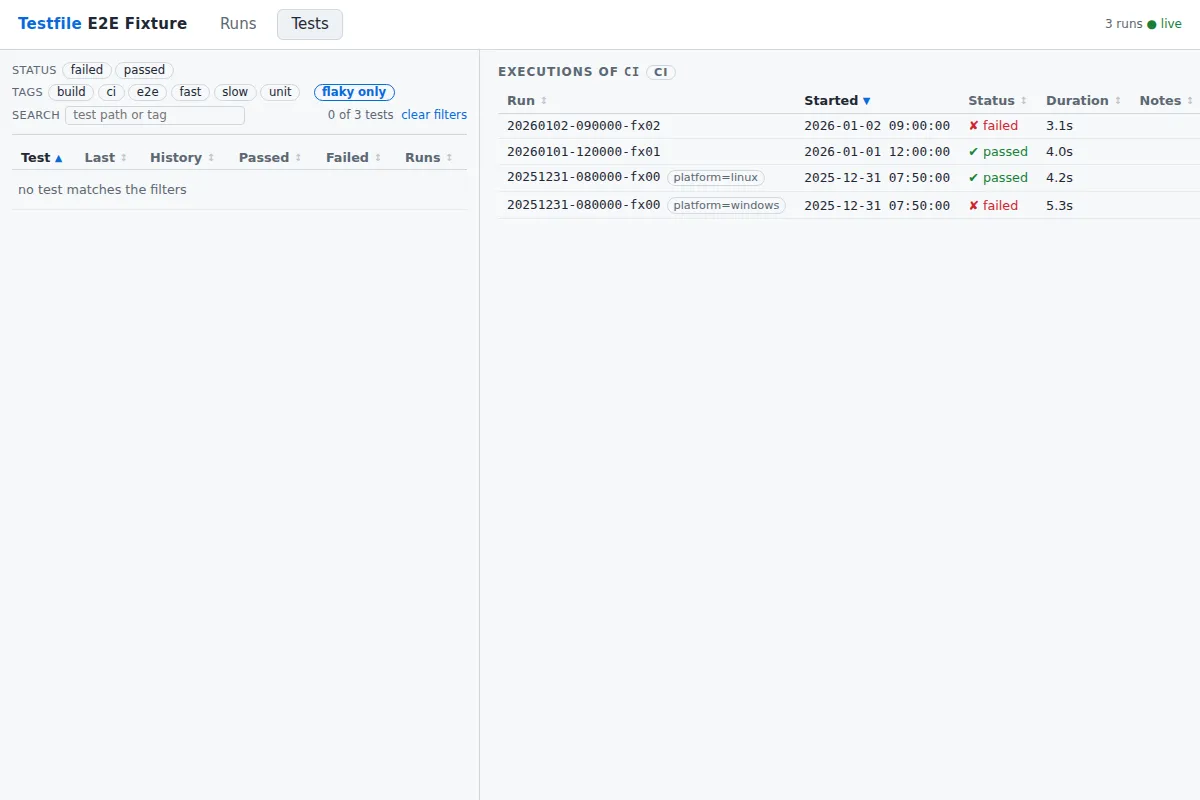Sort executions by Notes column
The height and width of the screenshot is (800, 1200).
click(1165, 101)
